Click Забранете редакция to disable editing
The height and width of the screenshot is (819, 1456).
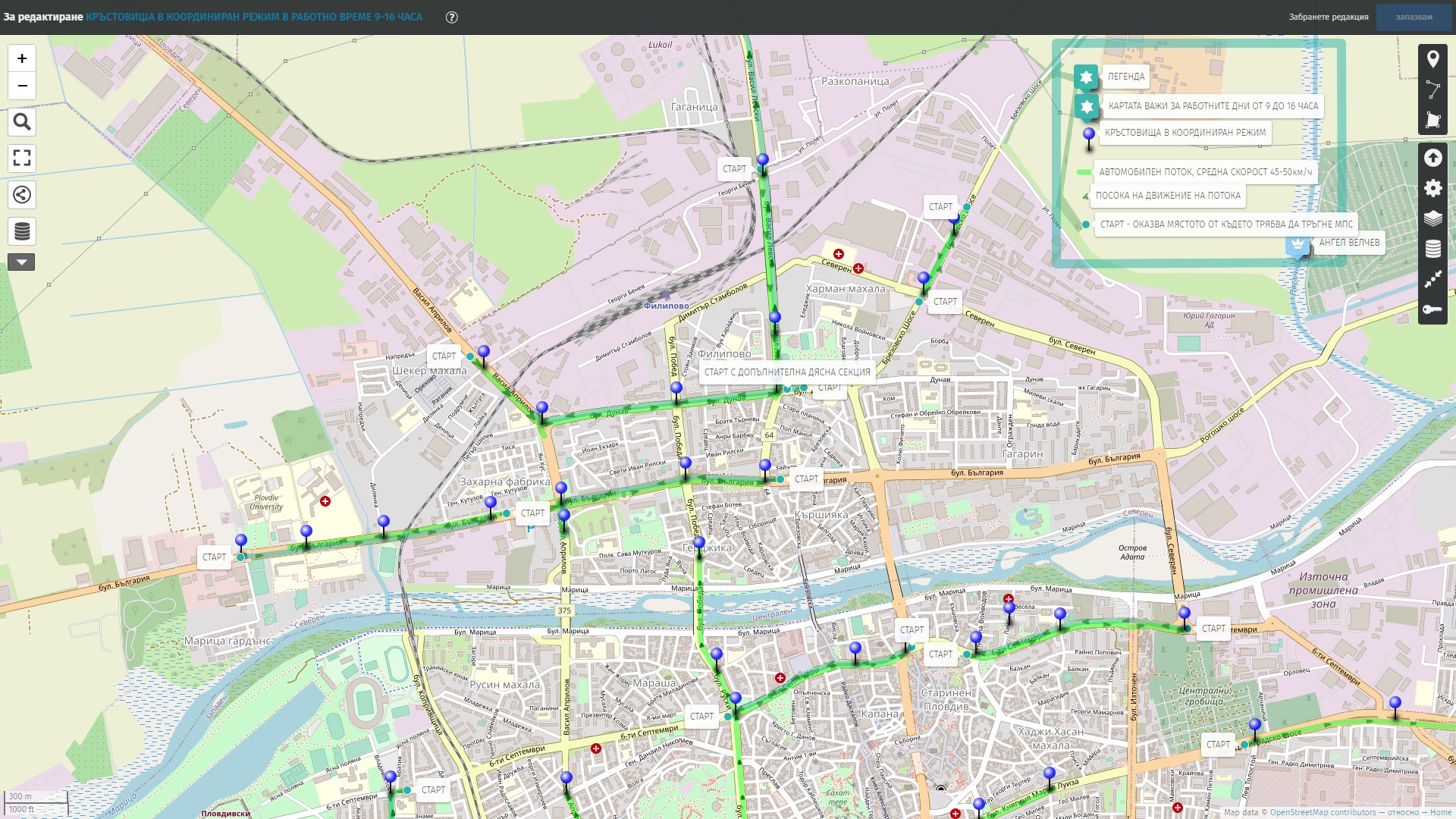pyautogui.click(x=1328, y=17)
